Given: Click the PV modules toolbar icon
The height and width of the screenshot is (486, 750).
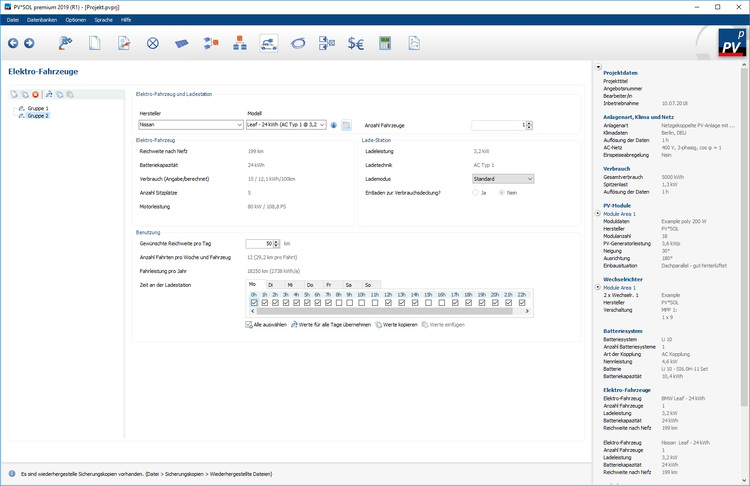Looking at the screenshot, I should 182,43.
